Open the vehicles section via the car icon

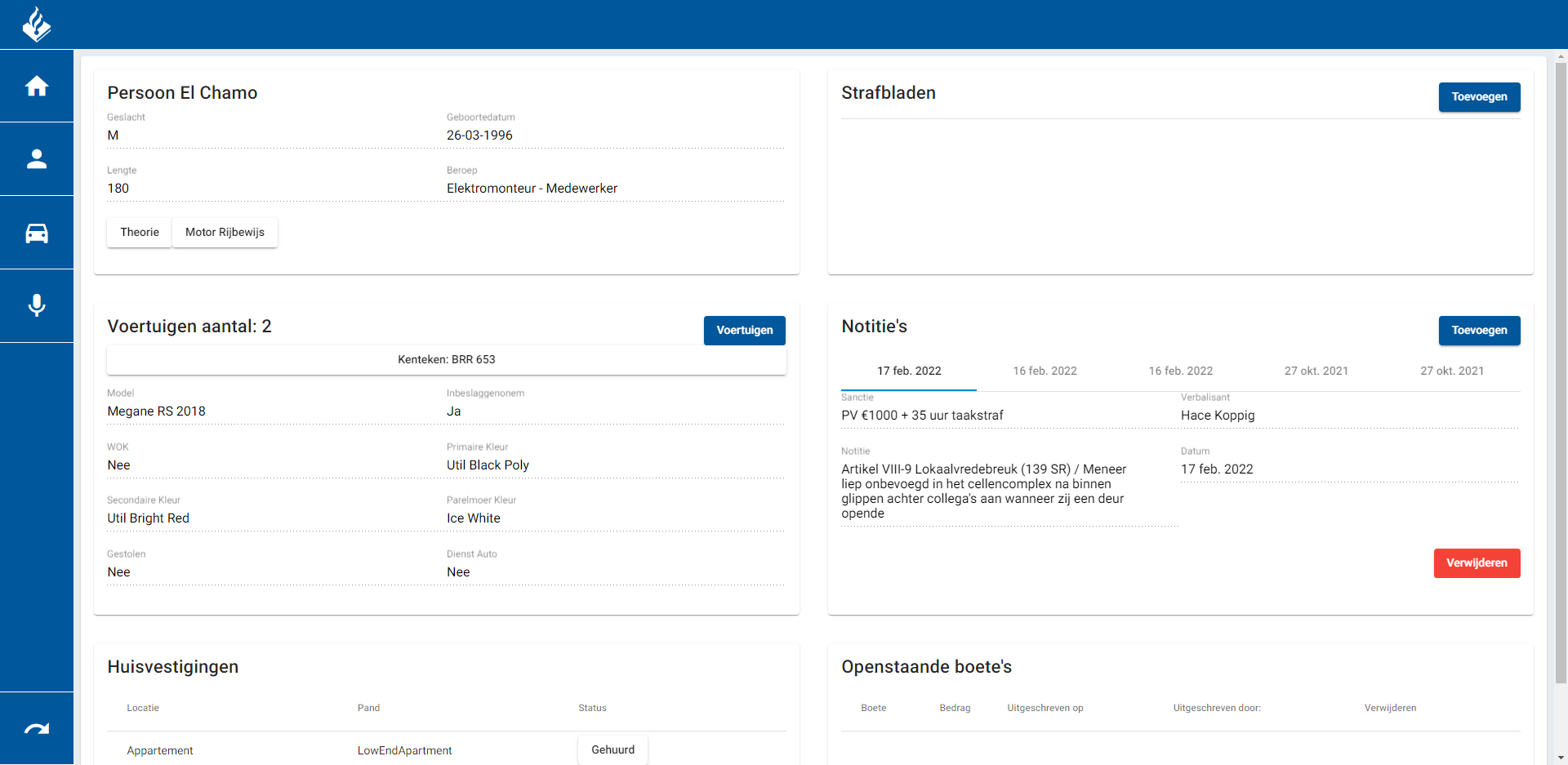[x=37, y=233]
